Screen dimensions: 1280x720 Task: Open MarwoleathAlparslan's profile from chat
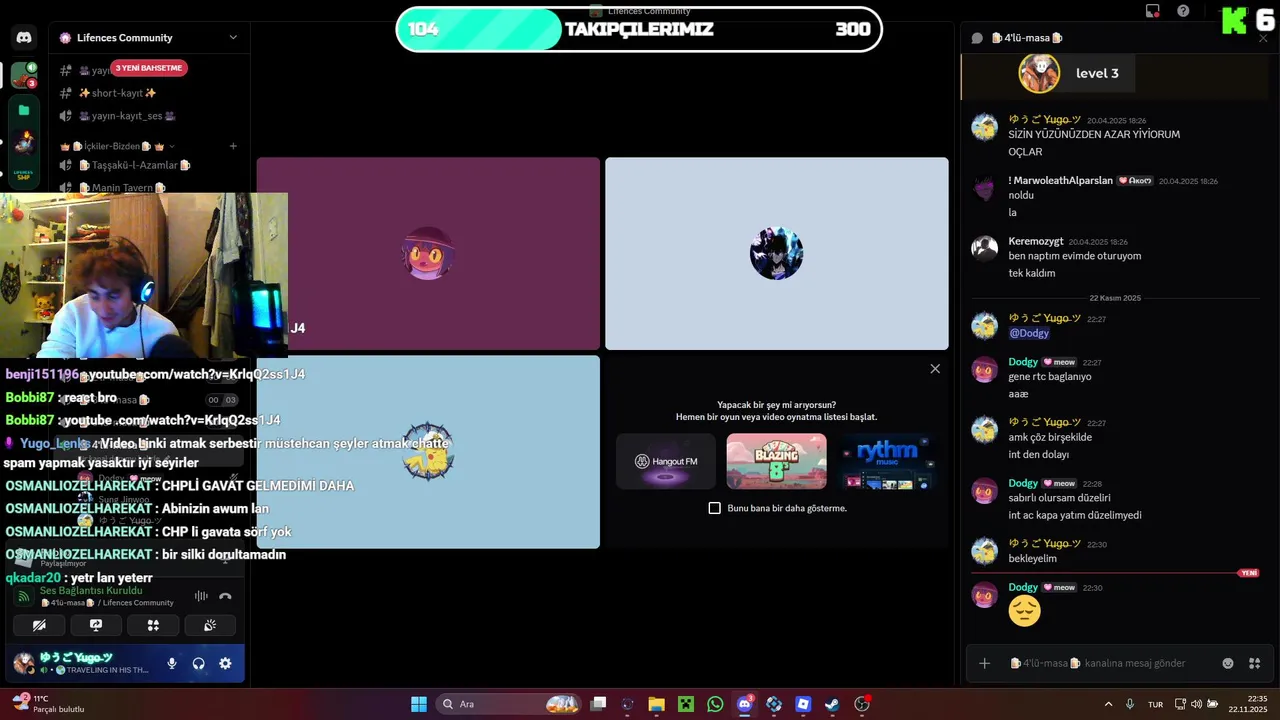click(1061, 180)
